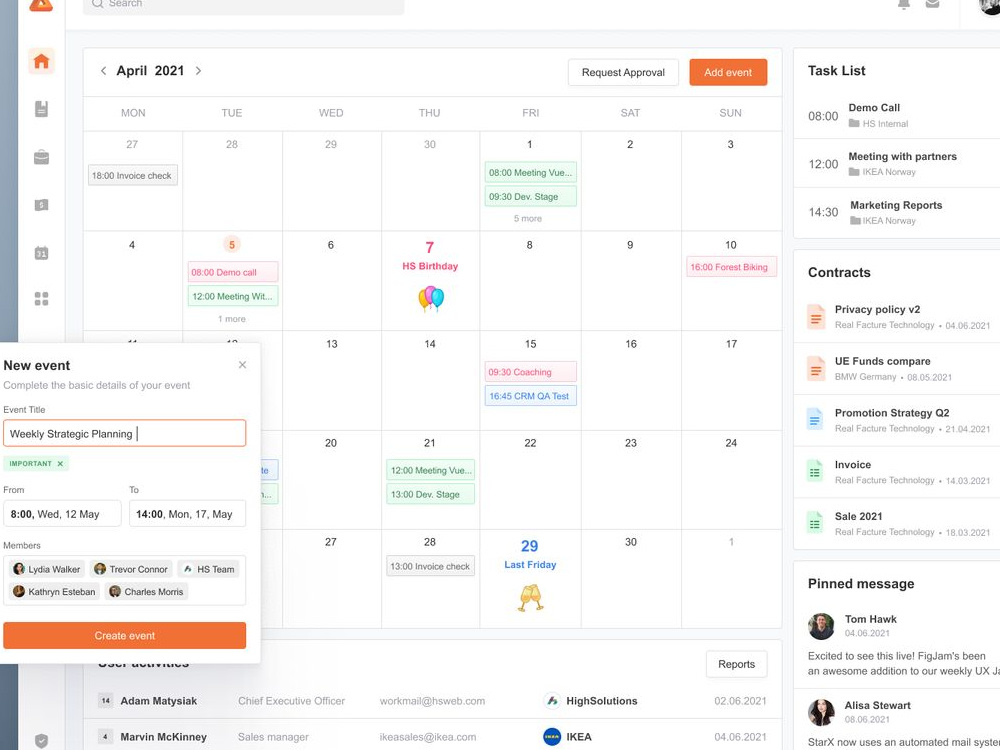Screen dimensions: 1000x750
Task: Open Privacy policy v2 document icon
Action: point(816,317)
